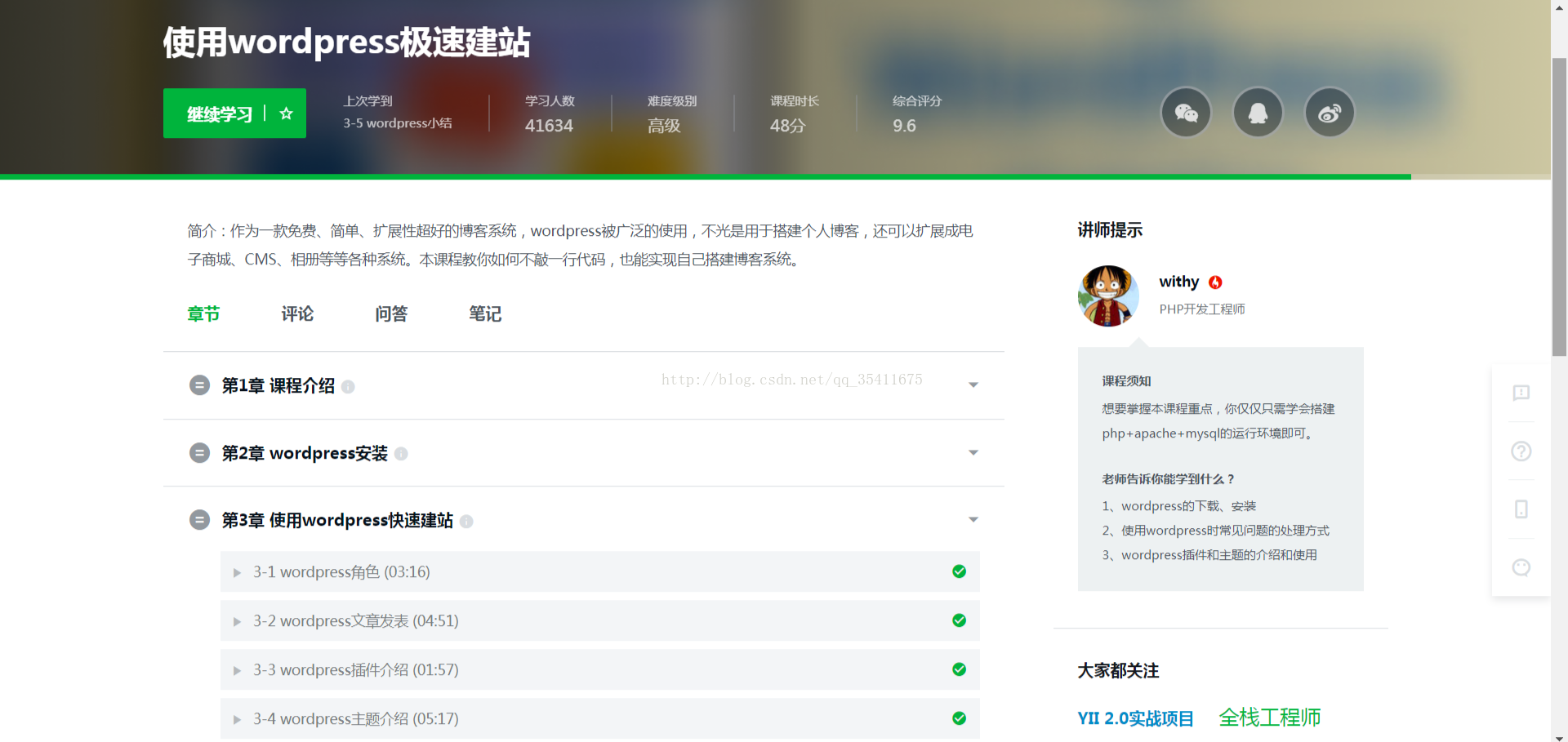Click collapse circle icon beside 第1章
This screenshot has height=742, width=1568.
[199, 385]
